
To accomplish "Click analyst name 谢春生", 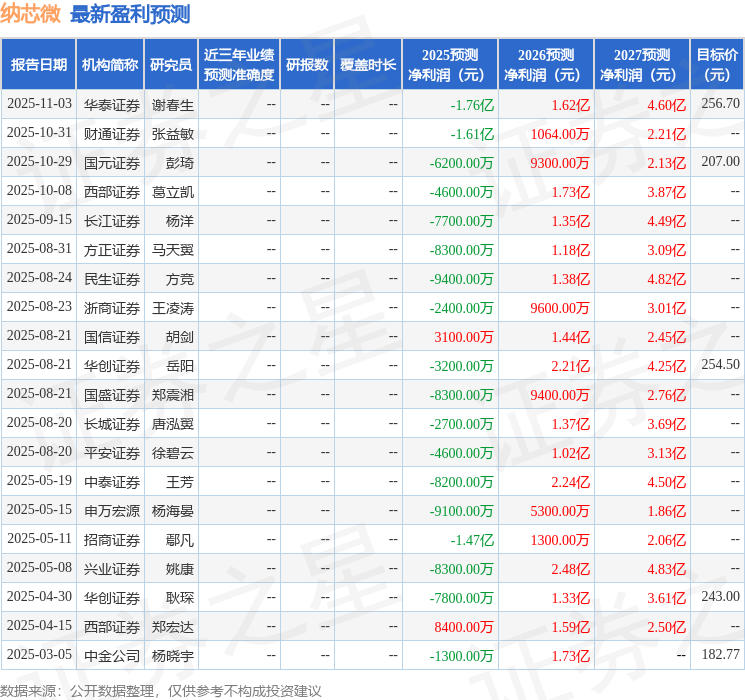I will tap(172, 104).
